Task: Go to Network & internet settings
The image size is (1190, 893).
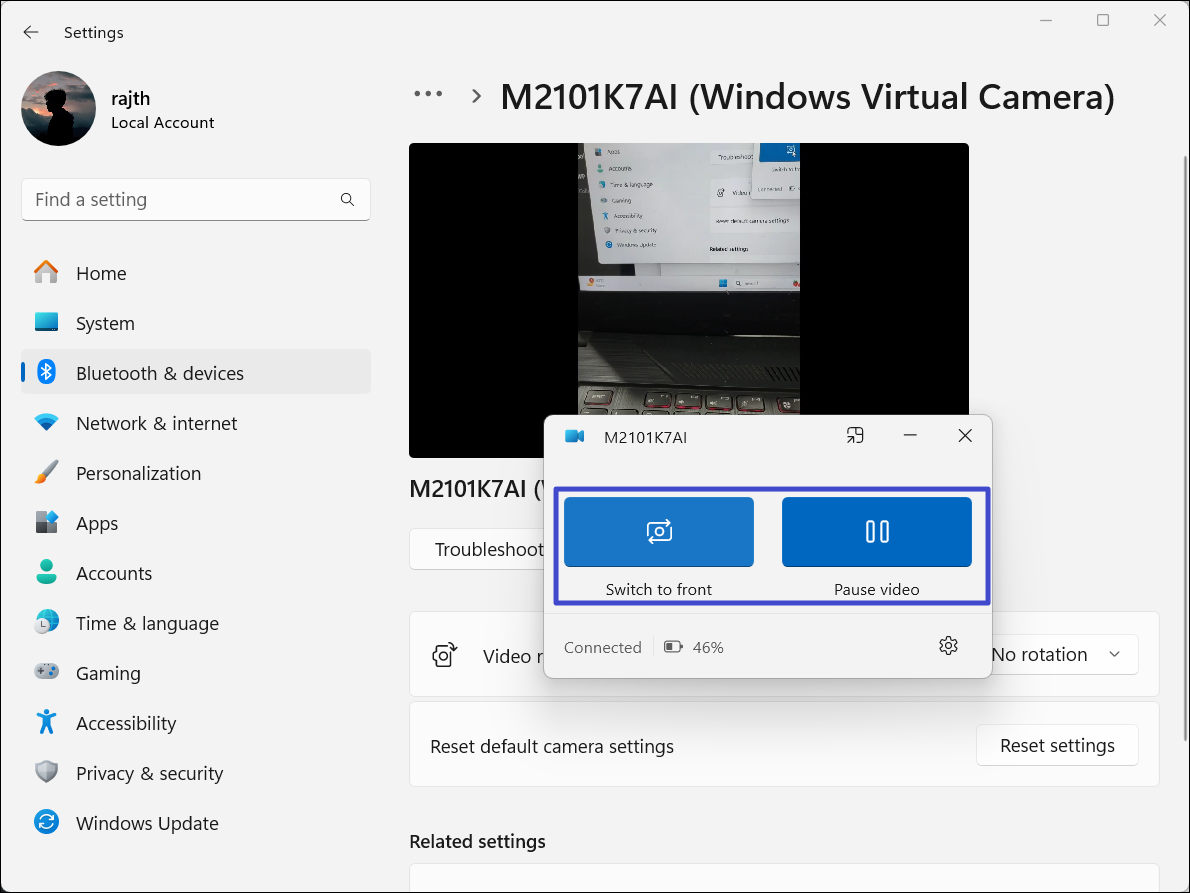Action: point(156,423)
